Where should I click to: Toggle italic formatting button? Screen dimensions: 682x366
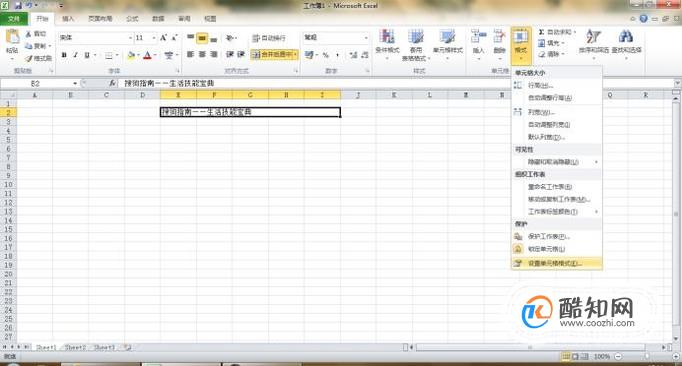pos(75,55)
